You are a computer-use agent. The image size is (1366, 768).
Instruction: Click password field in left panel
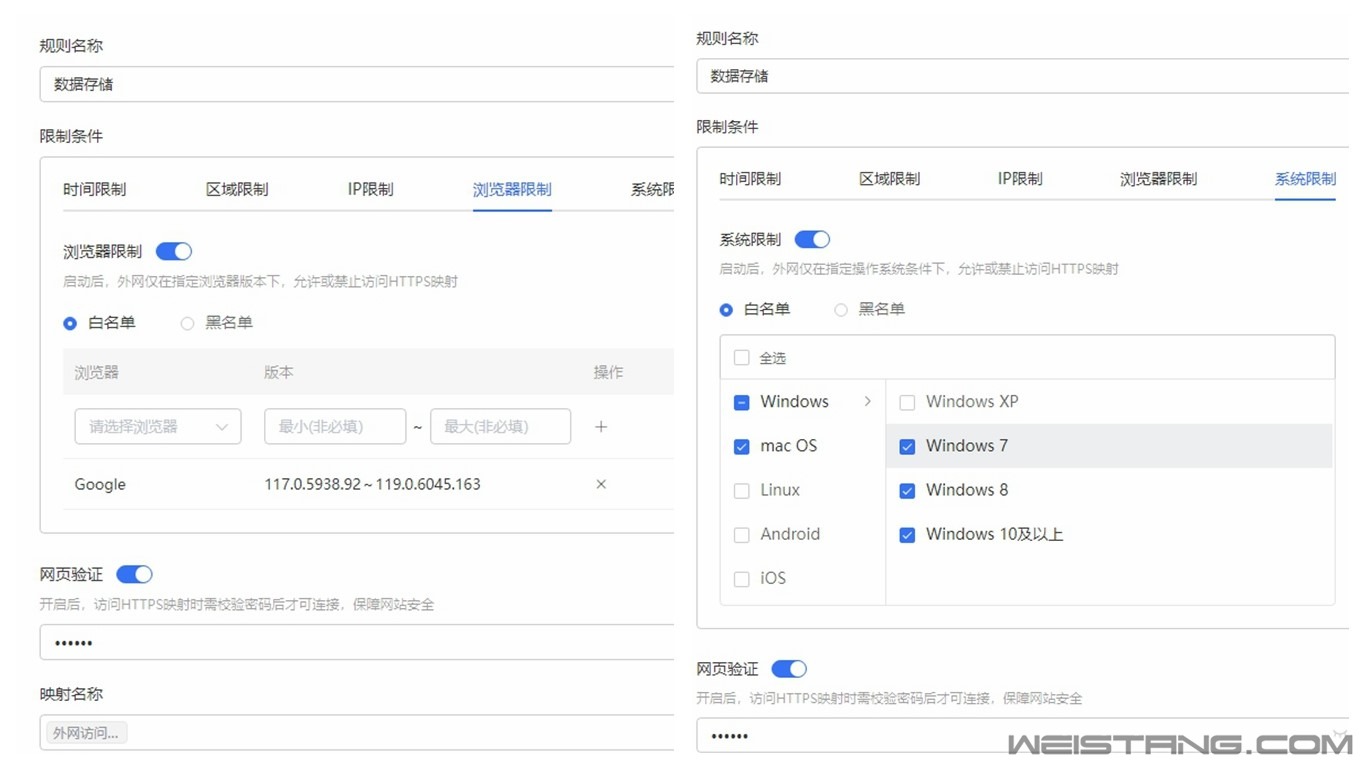coord(357,642)
